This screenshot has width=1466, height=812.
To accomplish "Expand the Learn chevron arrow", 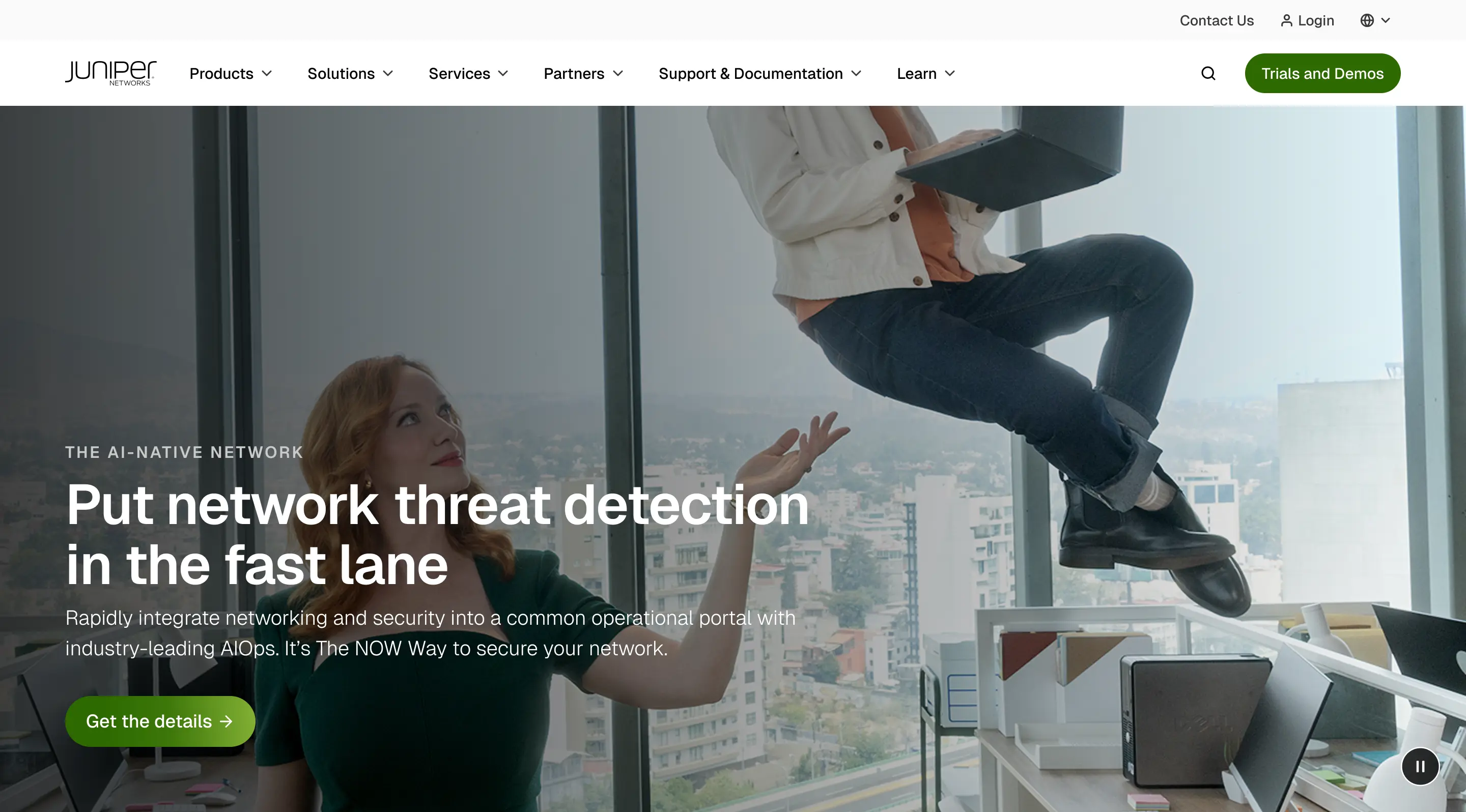I will (x=950, y=73).
